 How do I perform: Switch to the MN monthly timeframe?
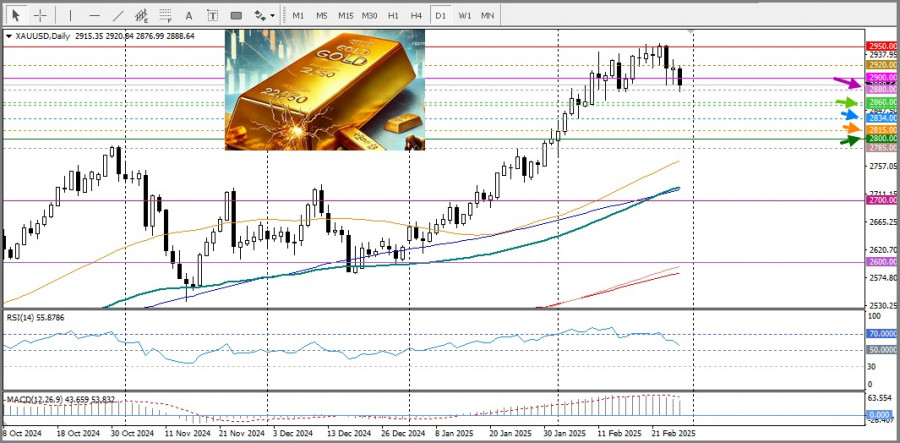487,15
